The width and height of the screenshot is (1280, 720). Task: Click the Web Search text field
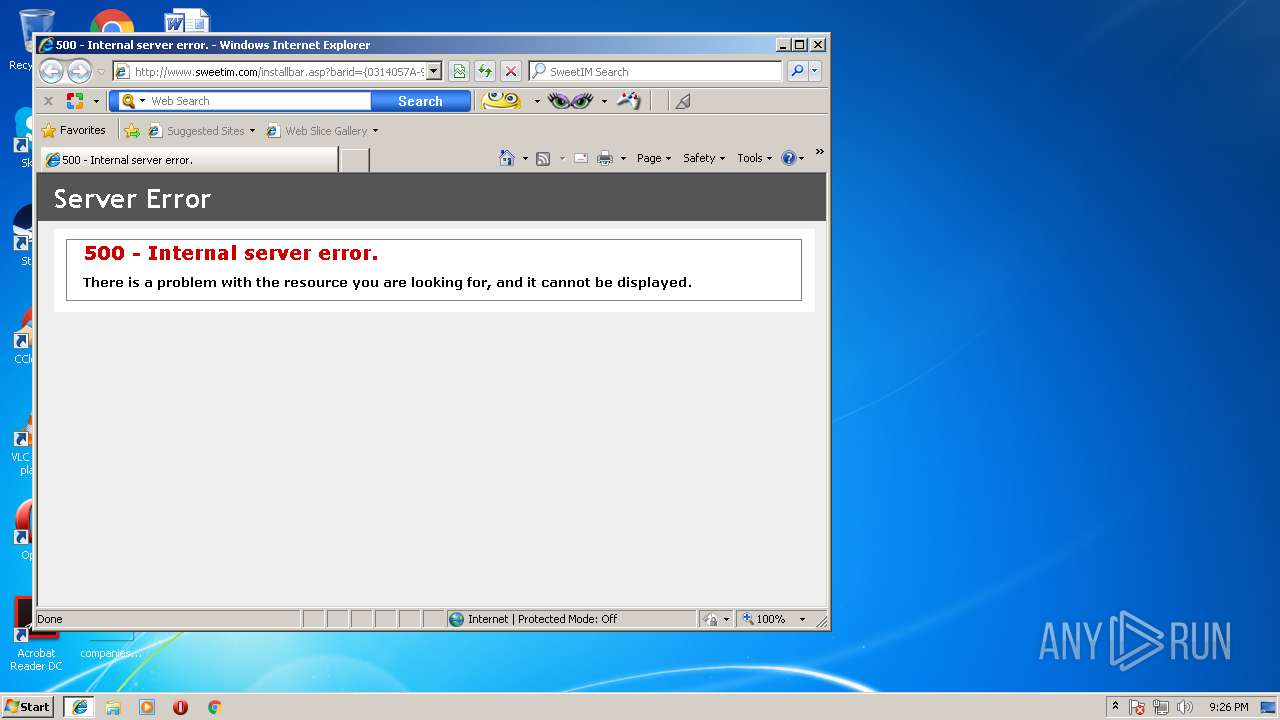click(x=259, y=101)
